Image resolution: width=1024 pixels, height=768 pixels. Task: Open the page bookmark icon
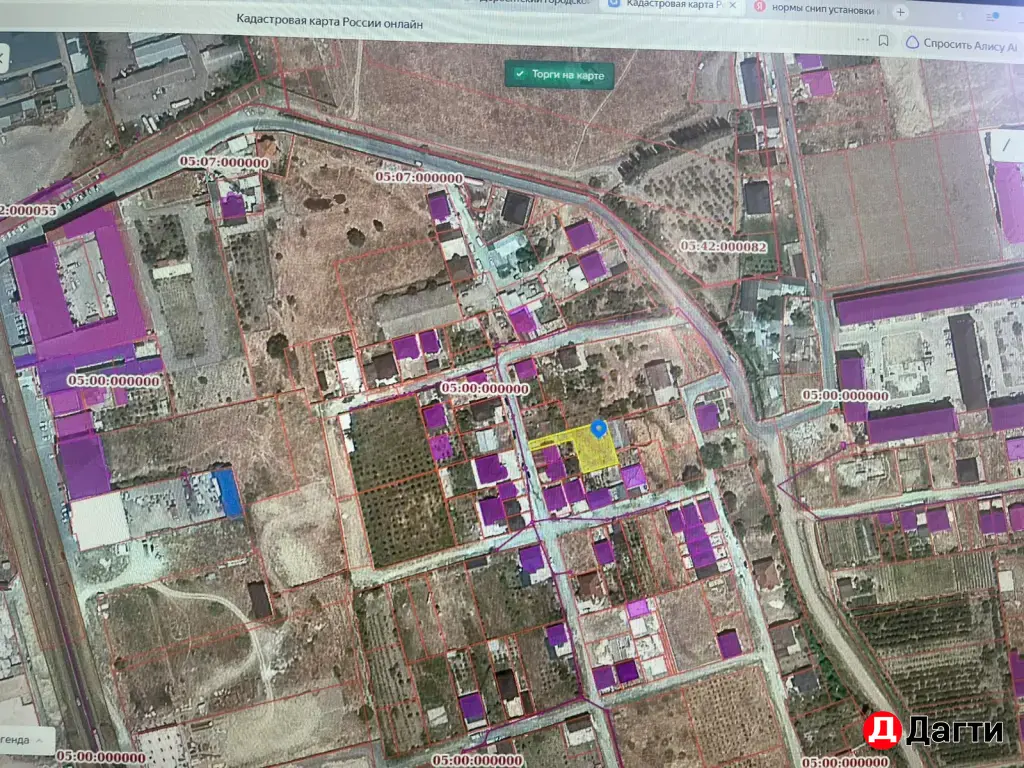coord(884,41)
